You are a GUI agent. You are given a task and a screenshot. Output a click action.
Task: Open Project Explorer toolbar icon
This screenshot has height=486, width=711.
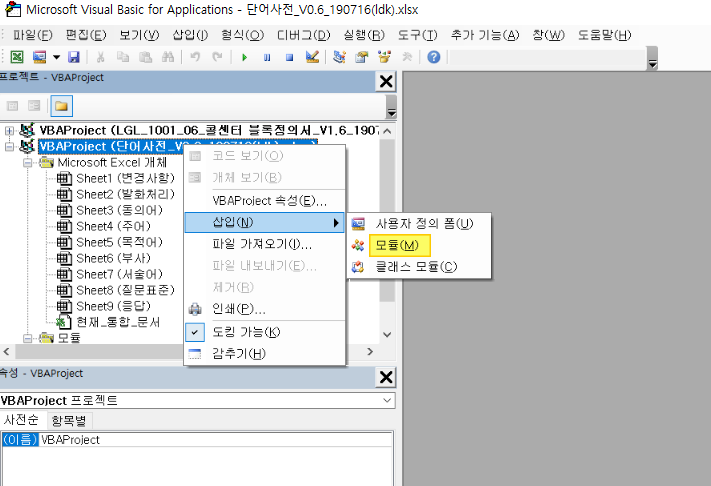(339, 57)
